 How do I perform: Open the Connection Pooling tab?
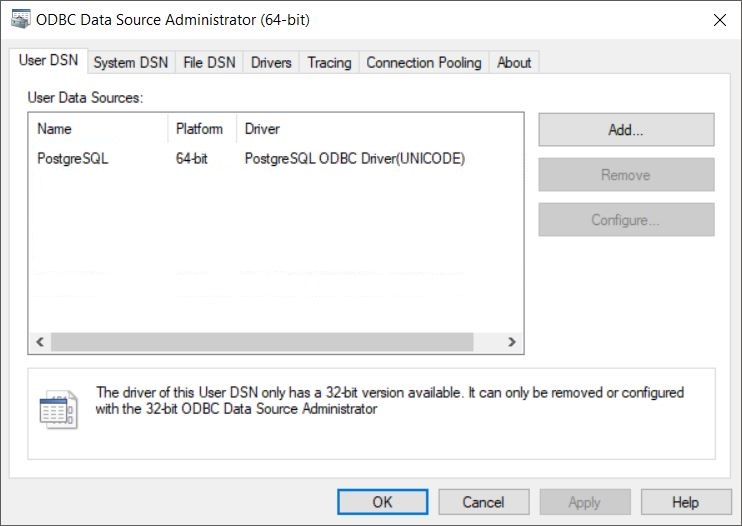coord(423,62)
